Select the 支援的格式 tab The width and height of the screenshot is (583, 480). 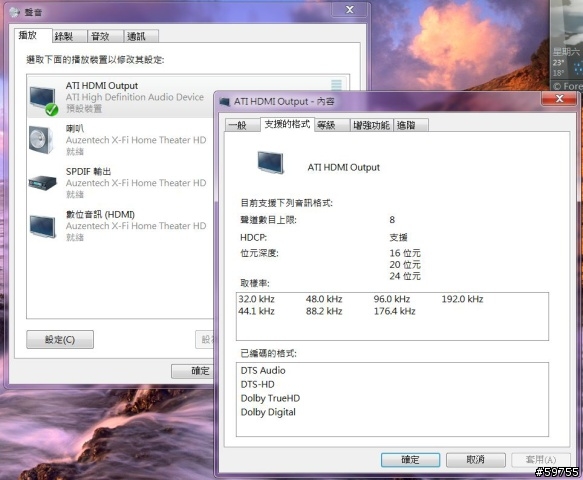[x=287, y=124]
